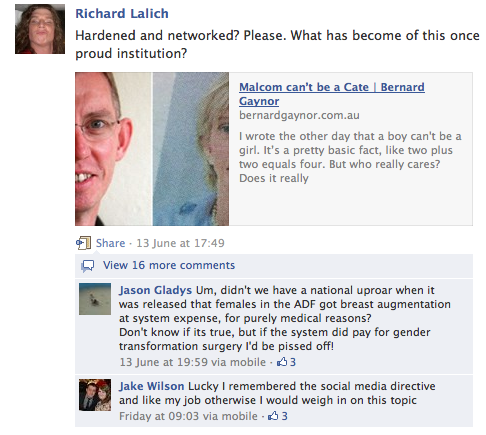Open Jake Wilson's profile name link

(x=152, y=386)
